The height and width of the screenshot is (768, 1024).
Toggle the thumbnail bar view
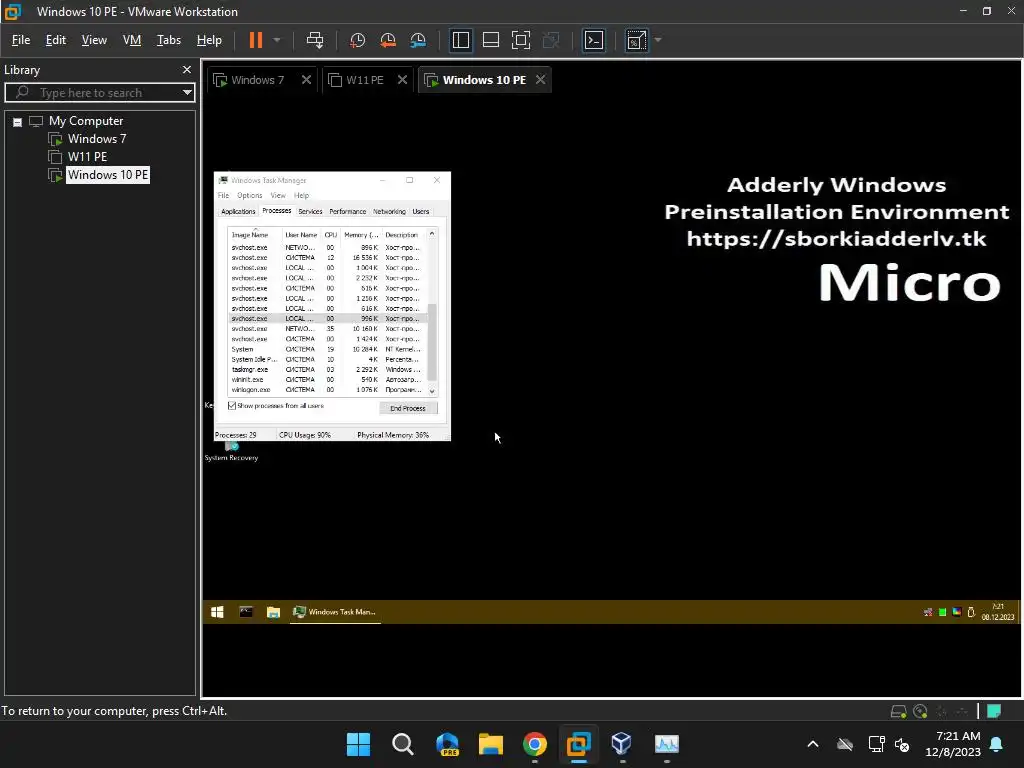coord(490,40)
